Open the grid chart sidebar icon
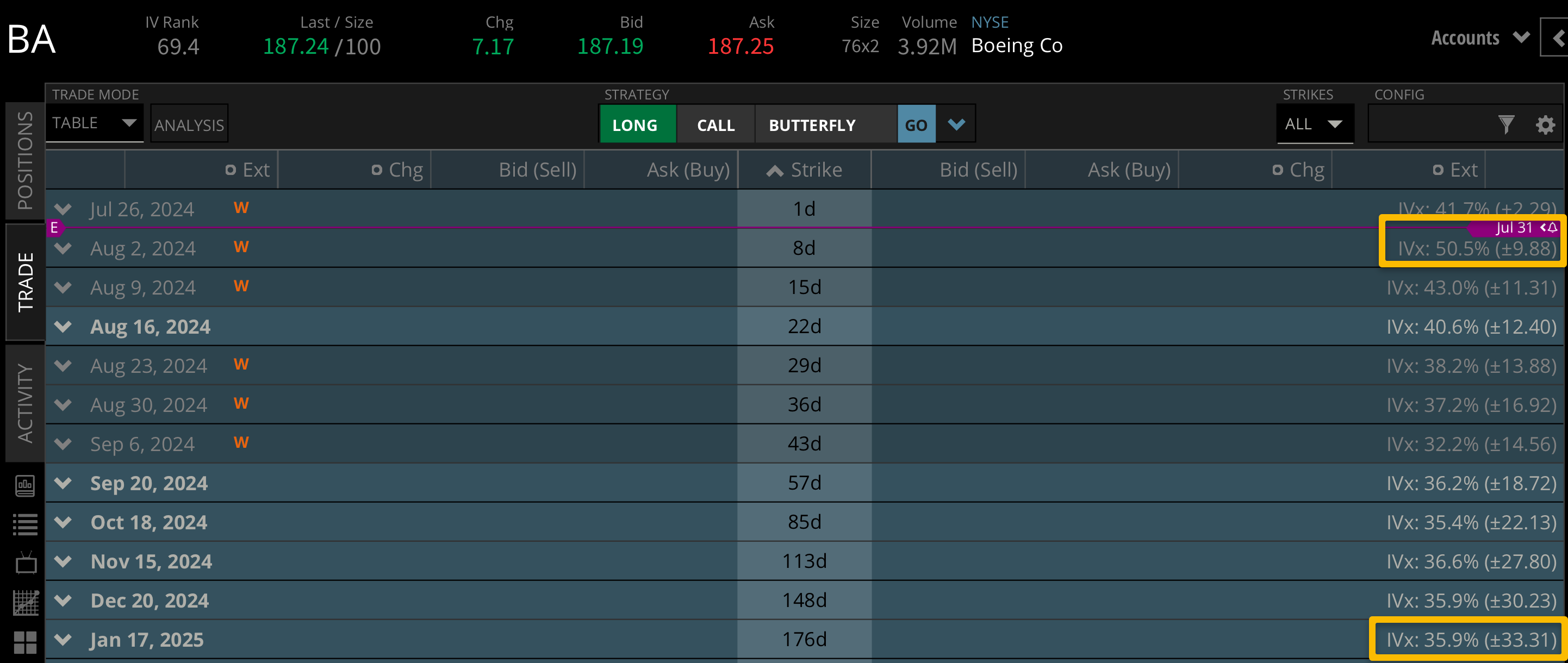Screen dimensions: 1568x663 tap(26, 603)
